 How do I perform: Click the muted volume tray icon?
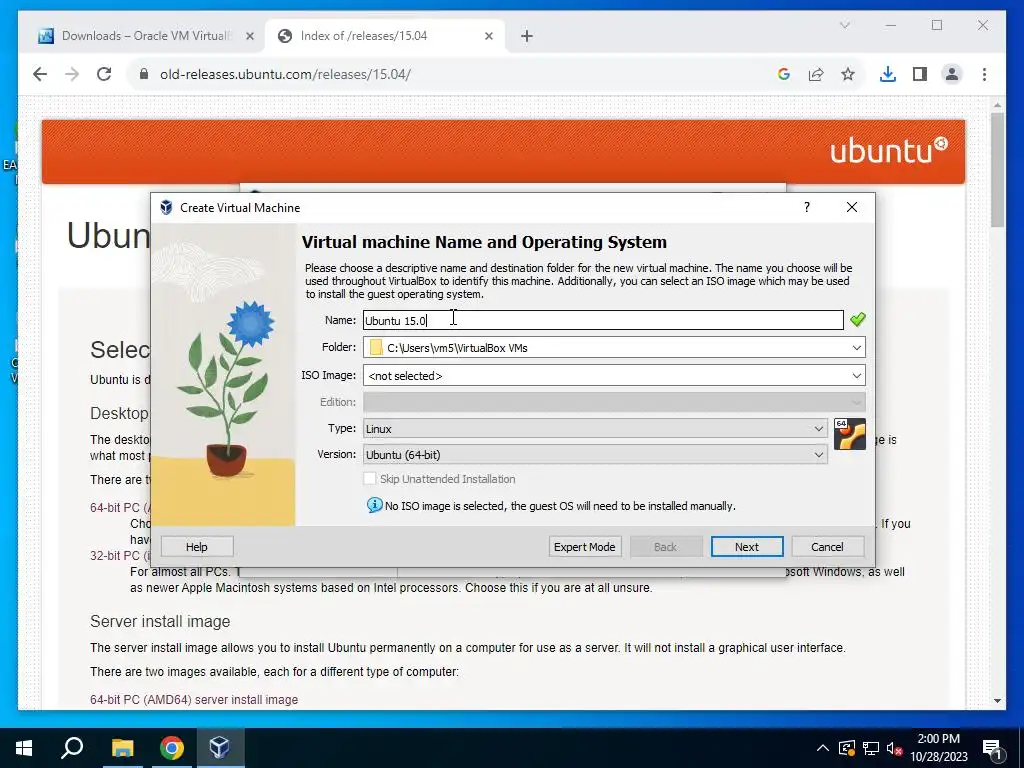tap(894, 748)
